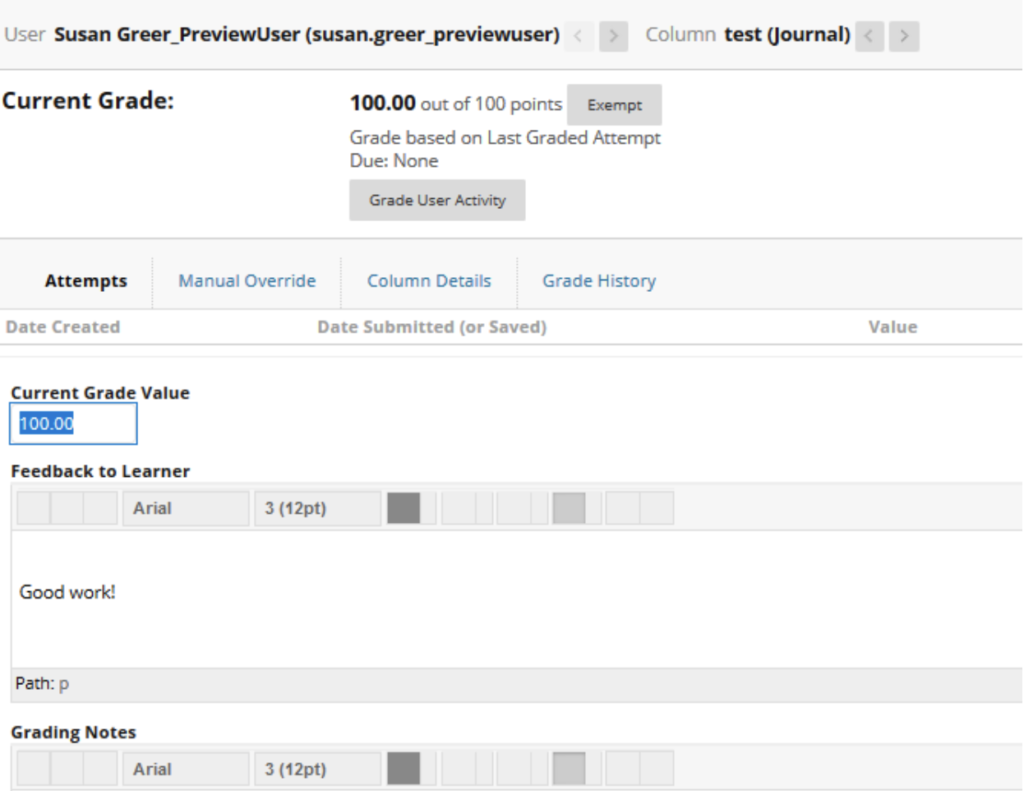Click dark gray color swatch in Grading Notes toolbar
The height and width of the screenshot is (791, 1024).
coord(403,769)
